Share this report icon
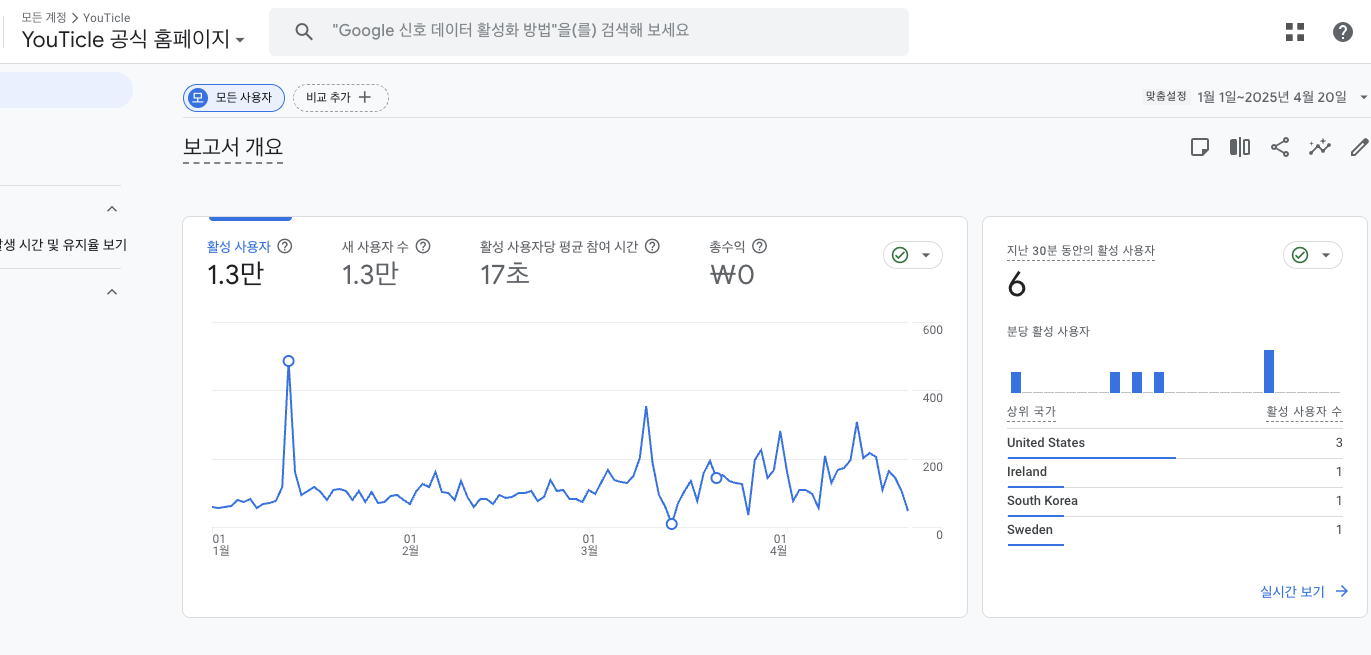The height and width of the screenshot is (655, 1371). click(1280, 148)
